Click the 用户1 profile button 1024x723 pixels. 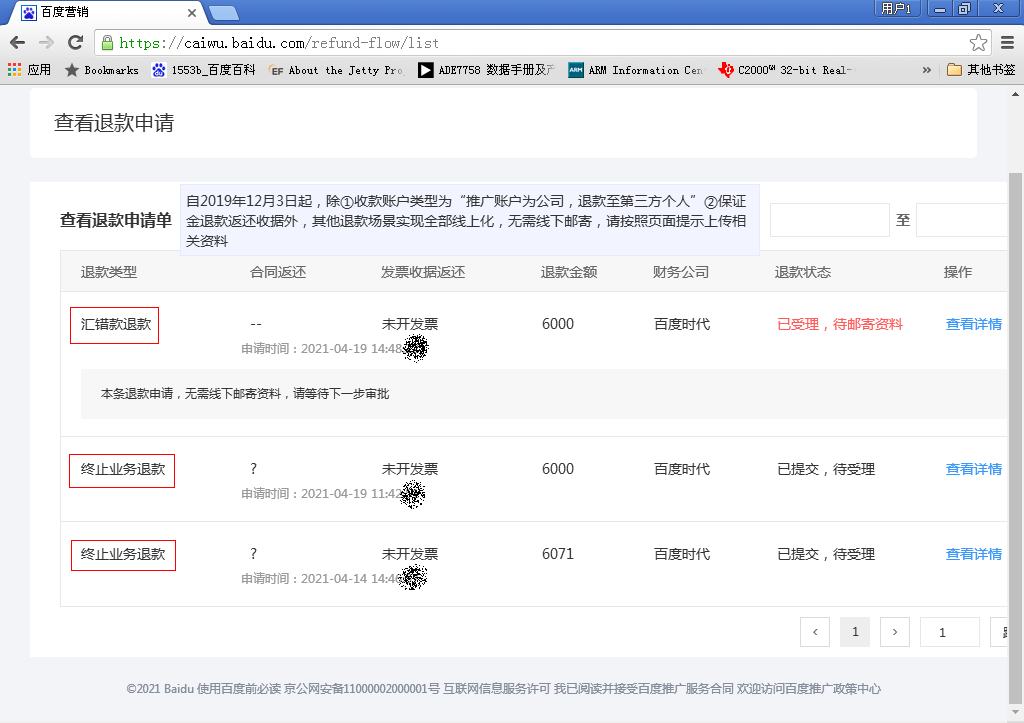coord(897,8)
